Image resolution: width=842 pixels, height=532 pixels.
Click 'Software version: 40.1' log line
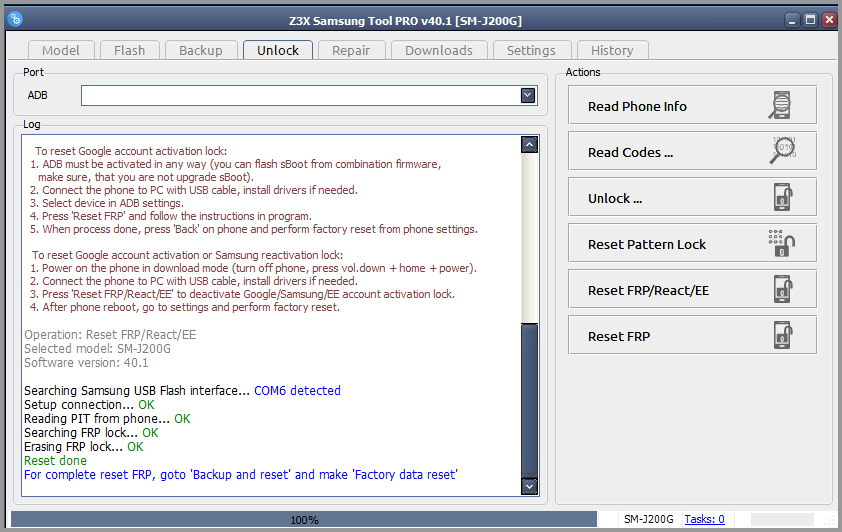pos(86,362)
